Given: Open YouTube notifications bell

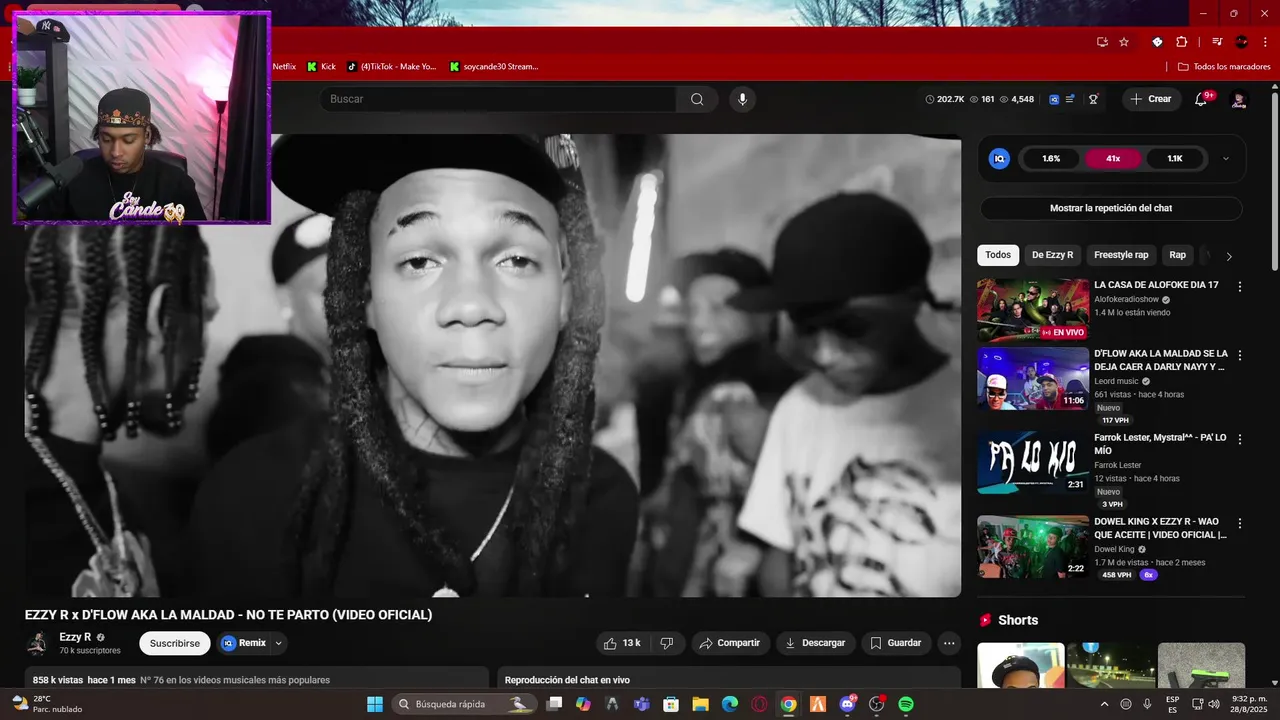Looking at the screenshot, I should pyautogui.click(x=1201, y=99).
